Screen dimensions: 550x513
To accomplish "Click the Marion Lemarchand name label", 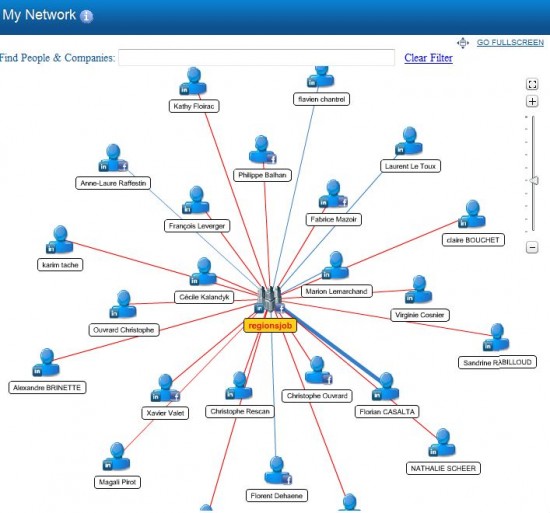I will (x=337, y=291).
